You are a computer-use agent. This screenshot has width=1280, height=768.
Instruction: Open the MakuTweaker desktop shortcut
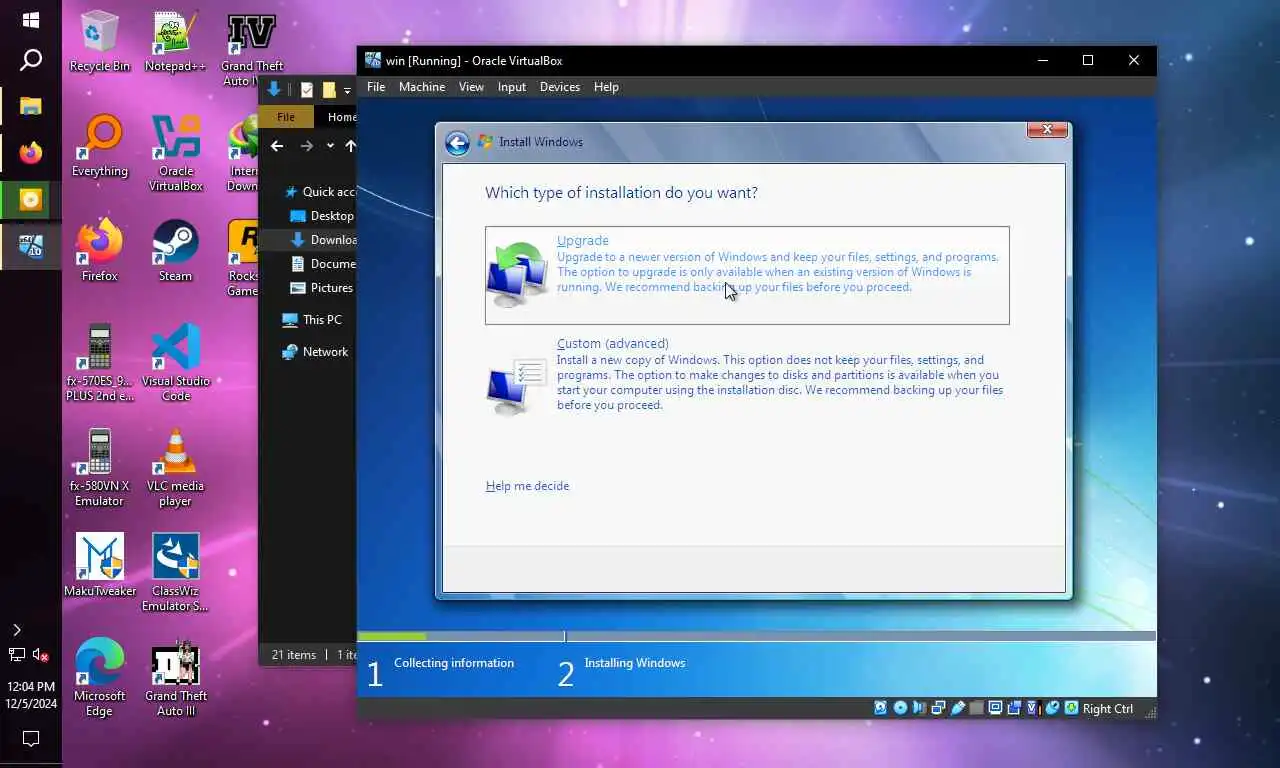pyautogui.click(x=99, y=565)
